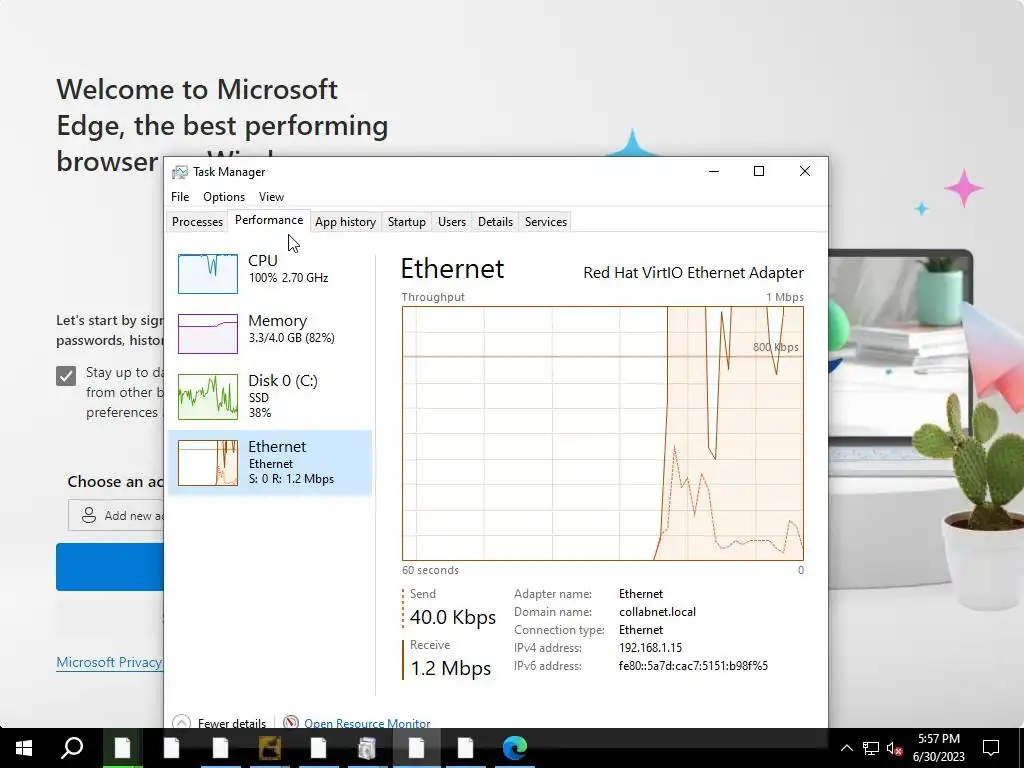The image size is (1024, 768).
Task: Collapse using Fewer details chevron
Action: pos(181,722)
